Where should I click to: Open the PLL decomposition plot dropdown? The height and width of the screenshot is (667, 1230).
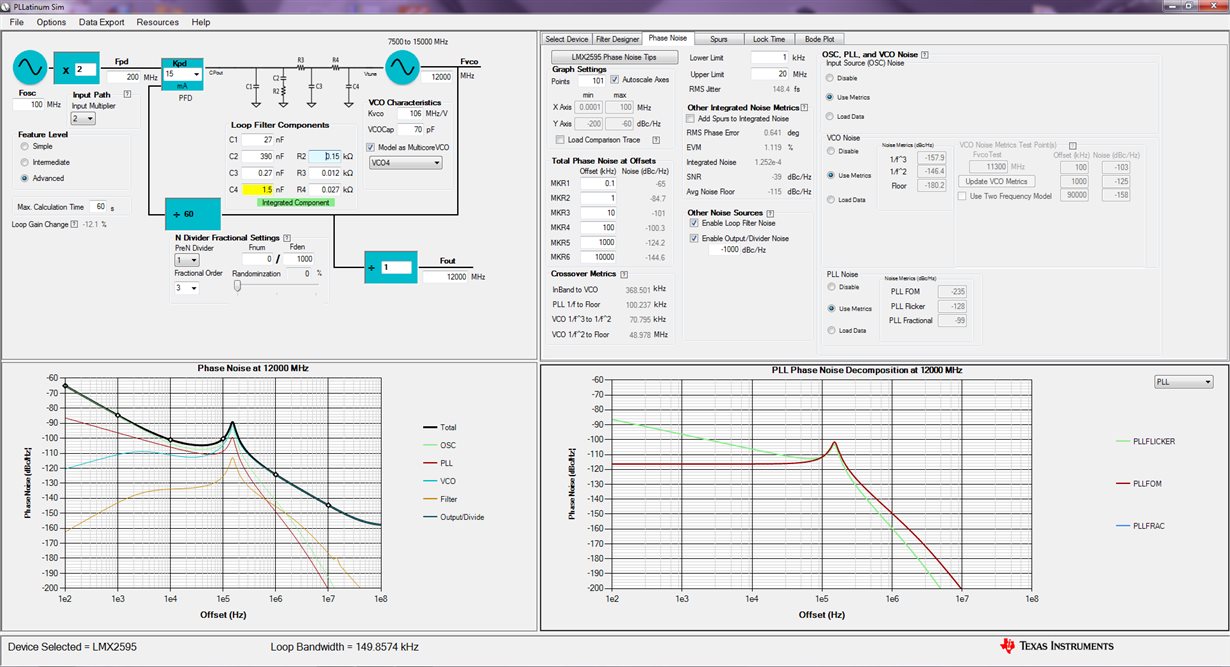pyautogui.click(x=1182, y=382)
